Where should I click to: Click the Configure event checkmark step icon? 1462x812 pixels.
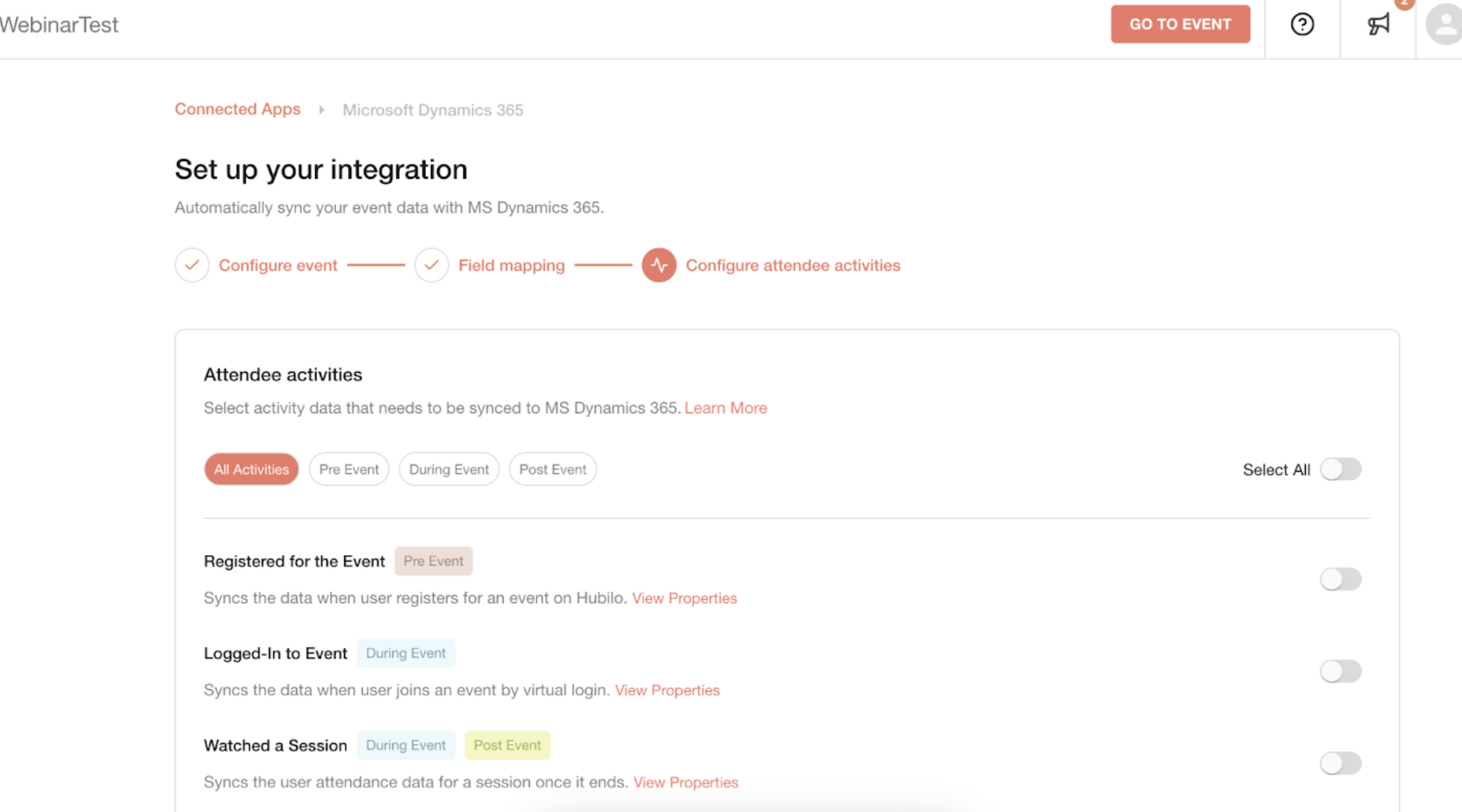[x=192, y=265]
